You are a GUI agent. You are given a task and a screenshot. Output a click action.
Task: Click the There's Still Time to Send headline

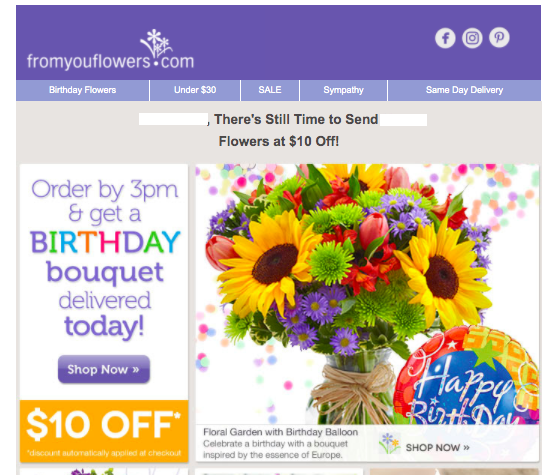pyautogui.click(x=296, y=120)
